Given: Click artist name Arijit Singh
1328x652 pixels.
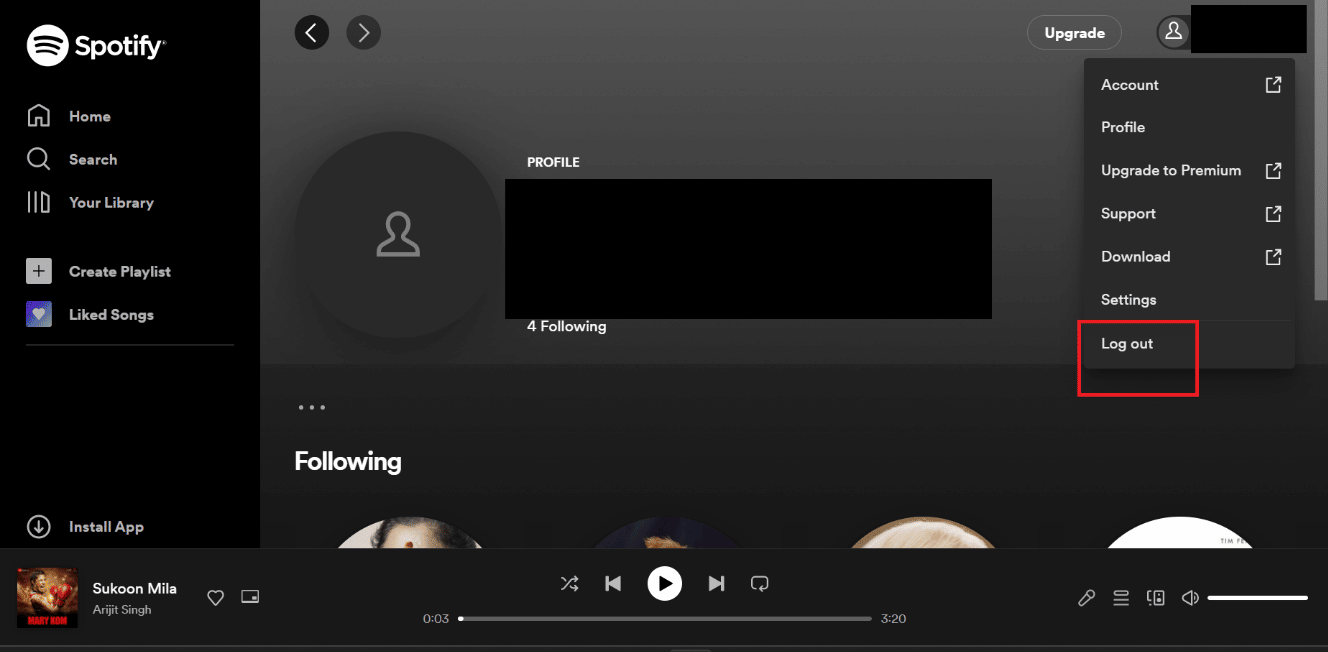Looking at the screenshot, I should pos(122,610).
